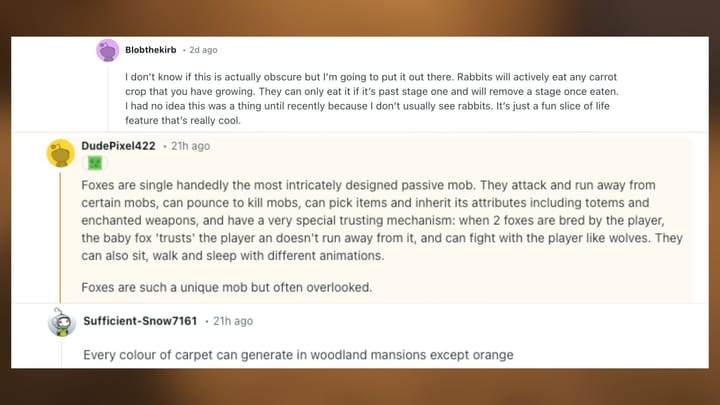Click the "21h ago" timestamp beside DudePixel422
720x405 pixels.
click(190, 146)
